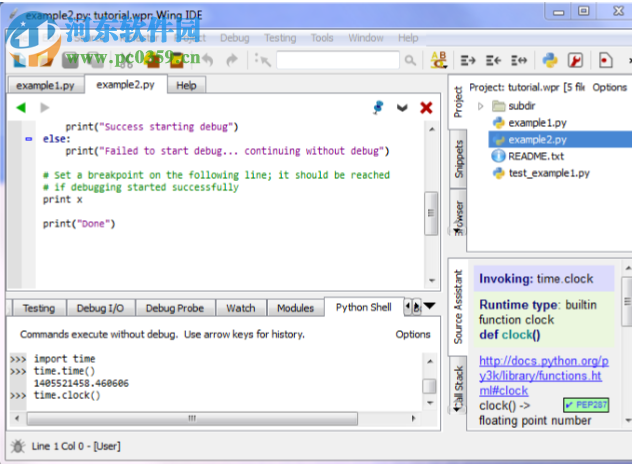Click Options in the Project panel
Image resolution: width=632 pixels, height=464 pixels.
click(609, 87)
